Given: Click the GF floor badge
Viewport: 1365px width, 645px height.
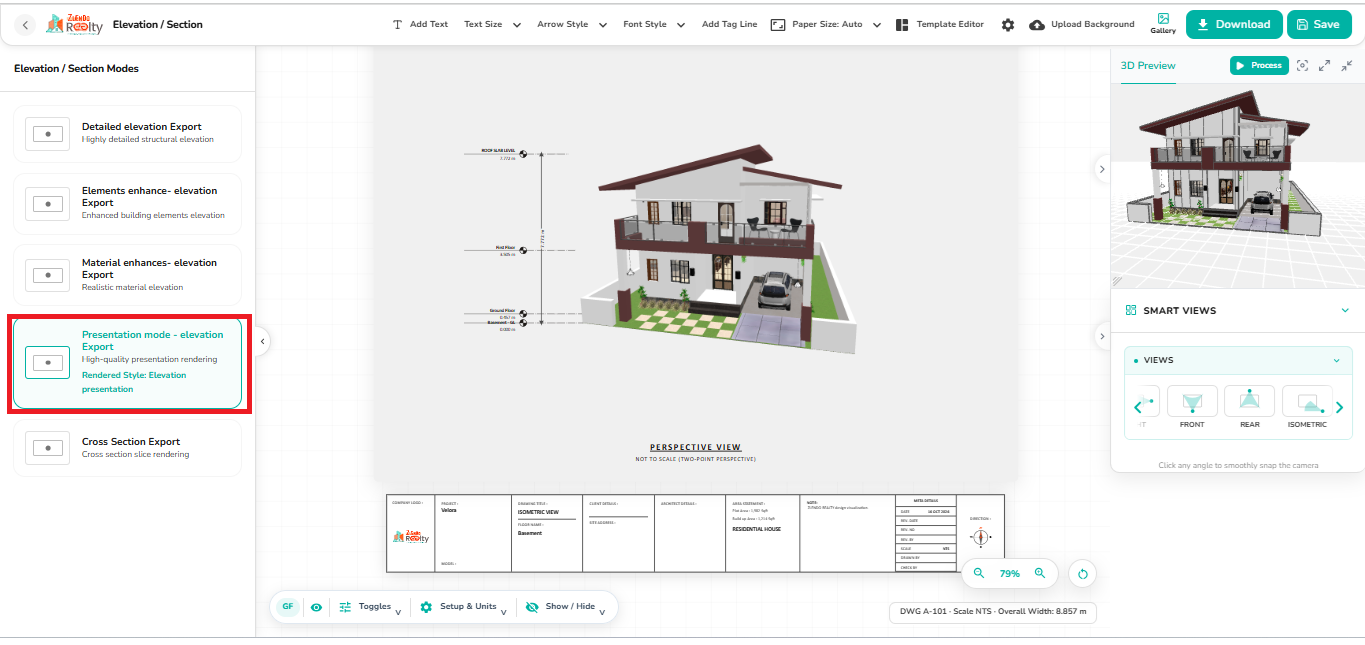Looking at the screenshot, I should (288, 607).
